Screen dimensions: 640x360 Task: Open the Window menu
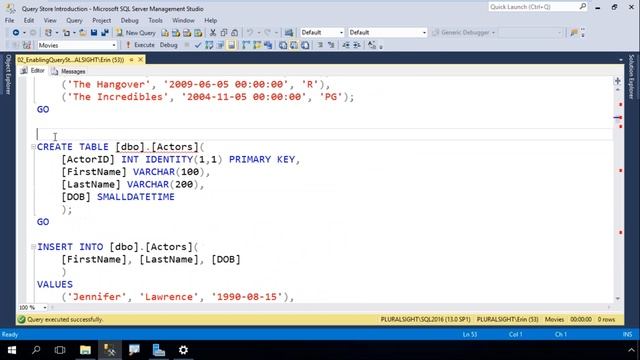183,20
